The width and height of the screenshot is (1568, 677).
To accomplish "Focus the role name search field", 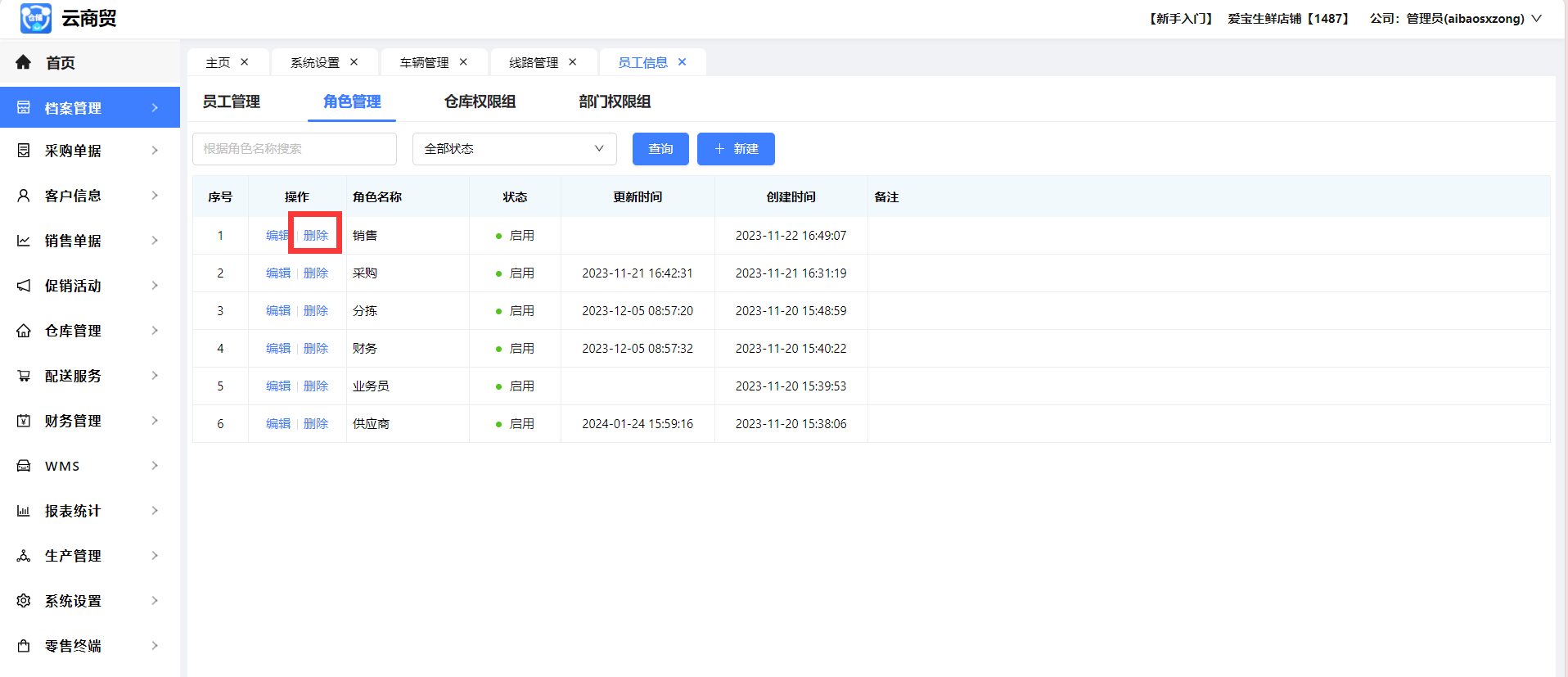I will tap(295, 149).
